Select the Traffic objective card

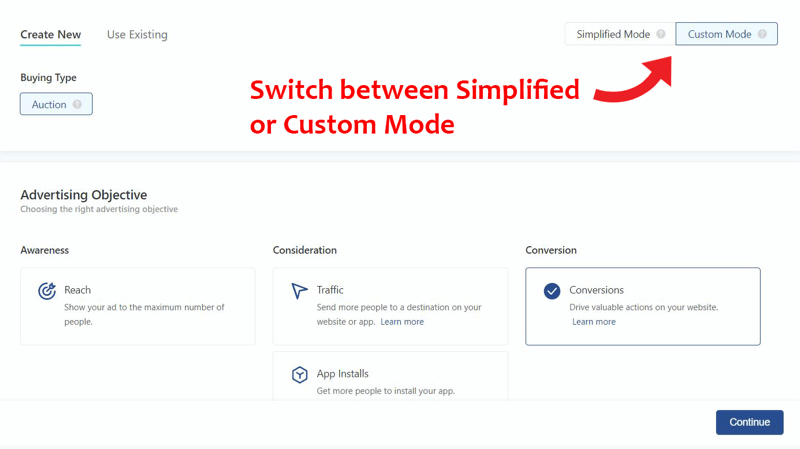(390, 306)
